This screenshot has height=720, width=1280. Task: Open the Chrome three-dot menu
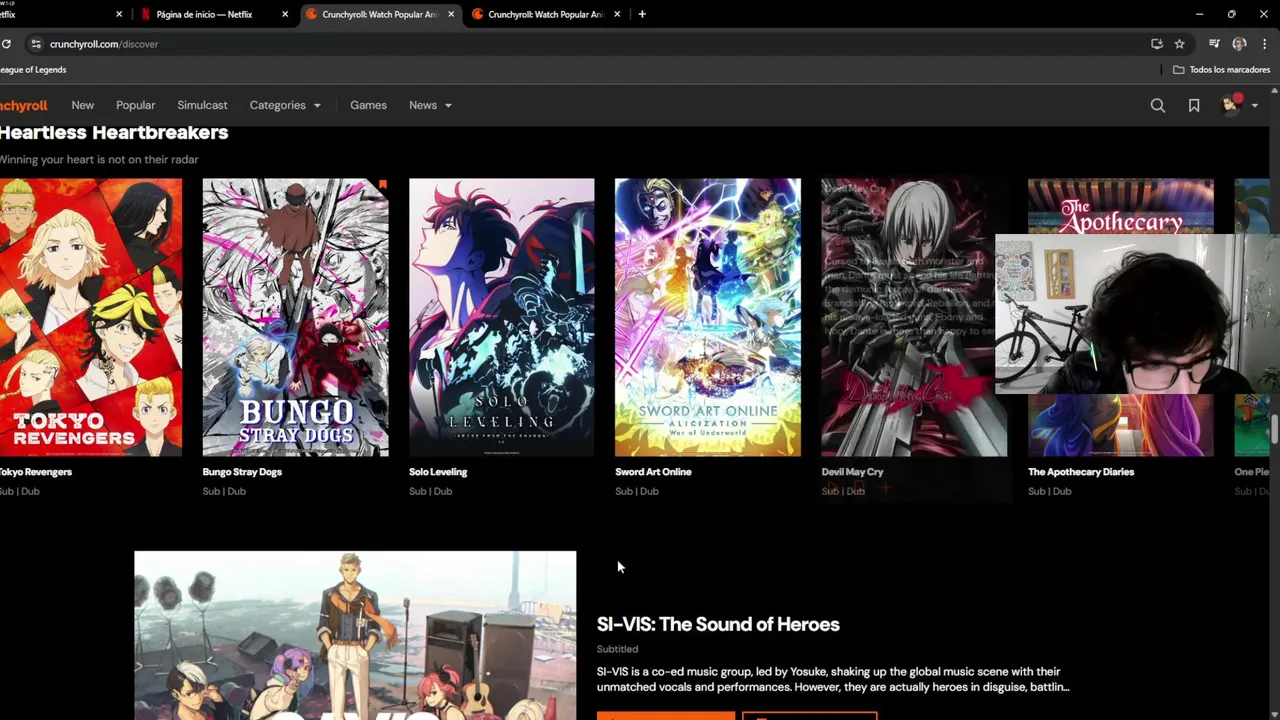(1265, 44)
